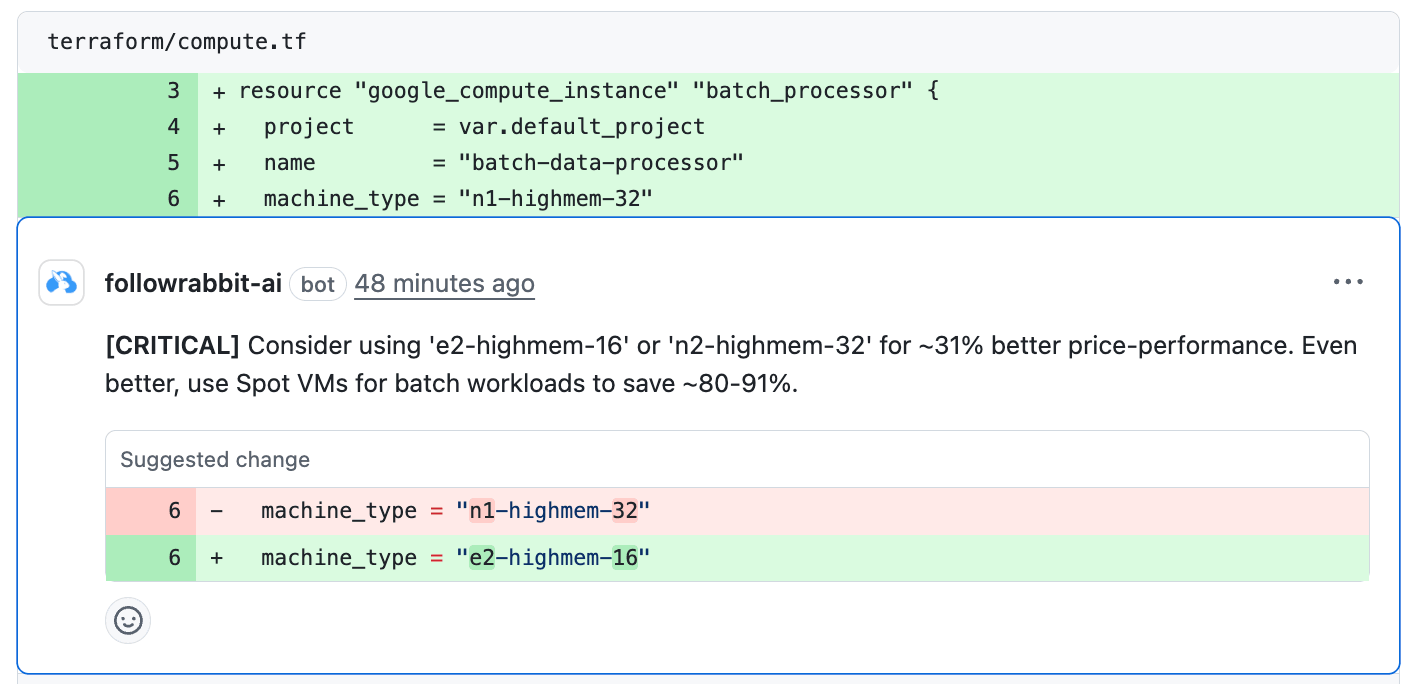Select diff line number 5
This screenshot has height=684, width=1416.
(x=173, y=163)
